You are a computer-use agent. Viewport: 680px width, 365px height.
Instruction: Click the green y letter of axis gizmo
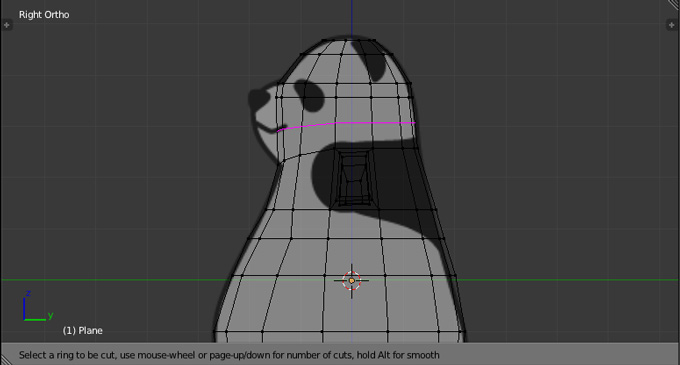tap(50, 315)
